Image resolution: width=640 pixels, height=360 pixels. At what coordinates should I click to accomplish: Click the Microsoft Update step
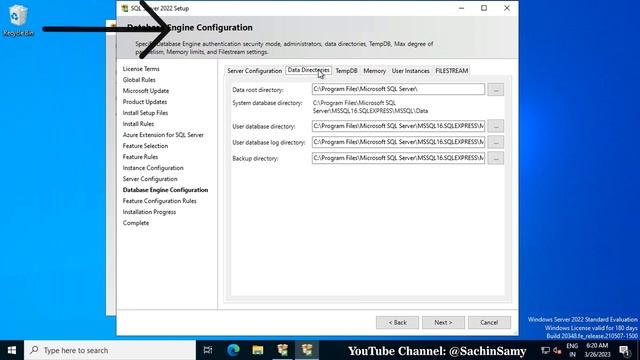point(146,91)
